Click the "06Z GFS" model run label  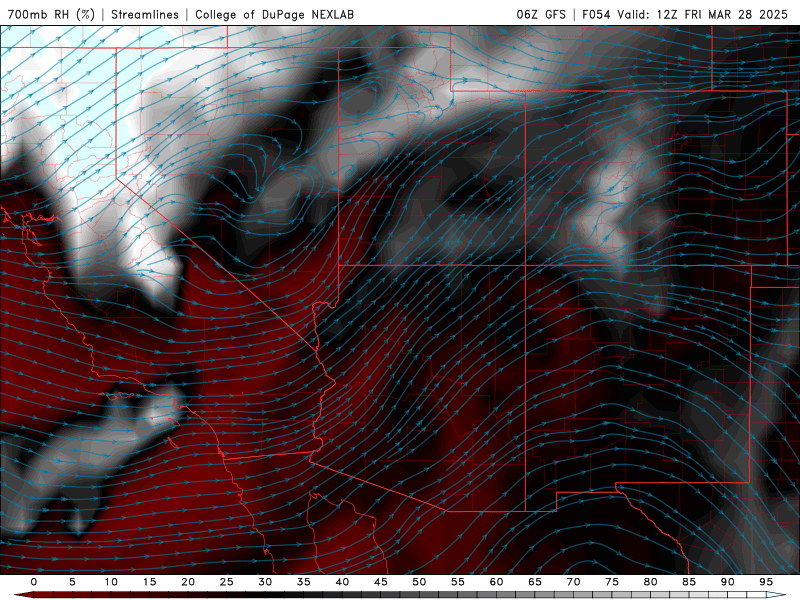[541, 14]
